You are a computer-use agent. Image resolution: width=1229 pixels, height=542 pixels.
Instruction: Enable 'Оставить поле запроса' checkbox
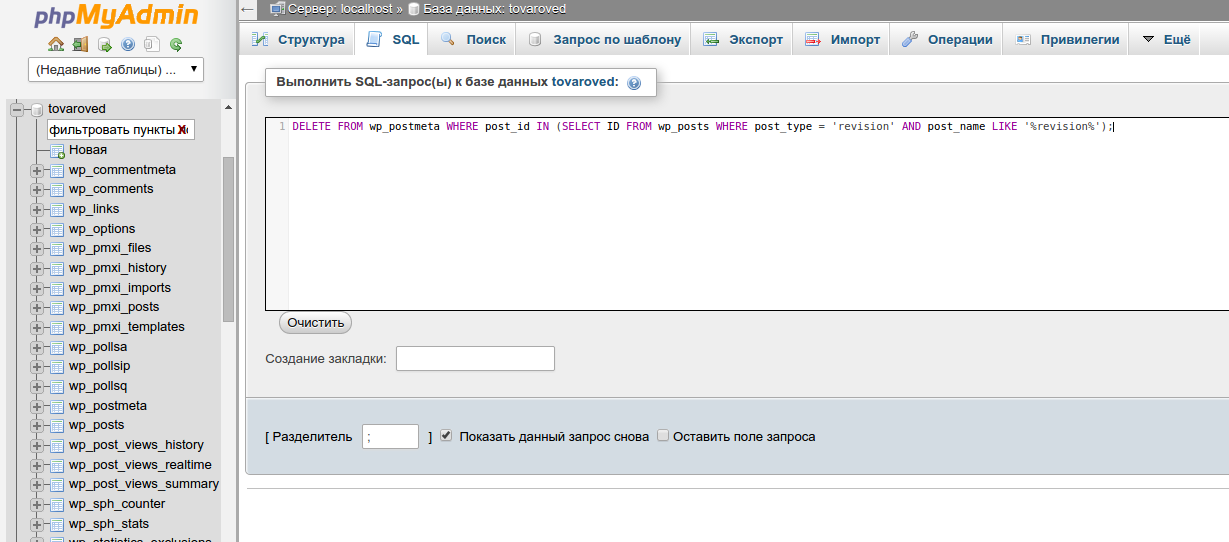pyautogui.click(x=663, y=436)
